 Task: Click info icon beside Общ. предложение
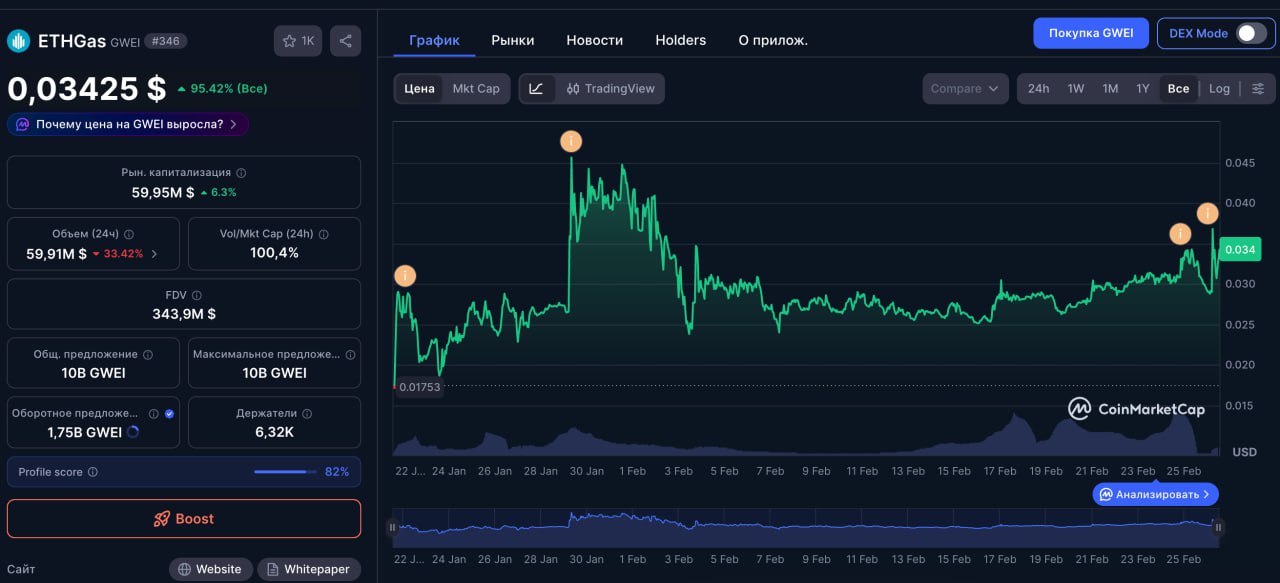pos(148,354)
